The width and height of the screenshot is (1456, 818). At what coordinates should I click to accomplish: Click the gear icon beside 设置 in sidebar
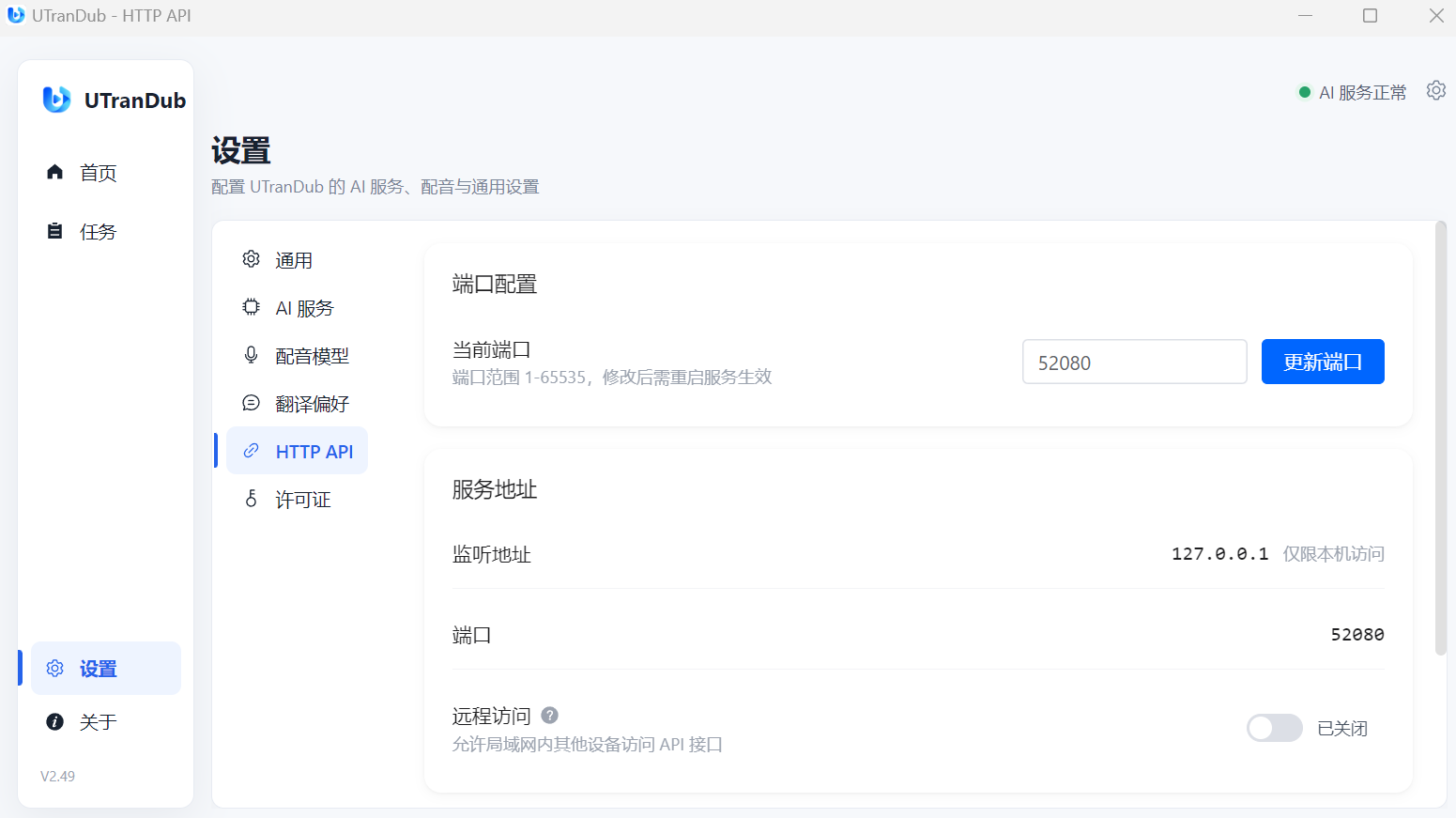[x=55, y=669]
